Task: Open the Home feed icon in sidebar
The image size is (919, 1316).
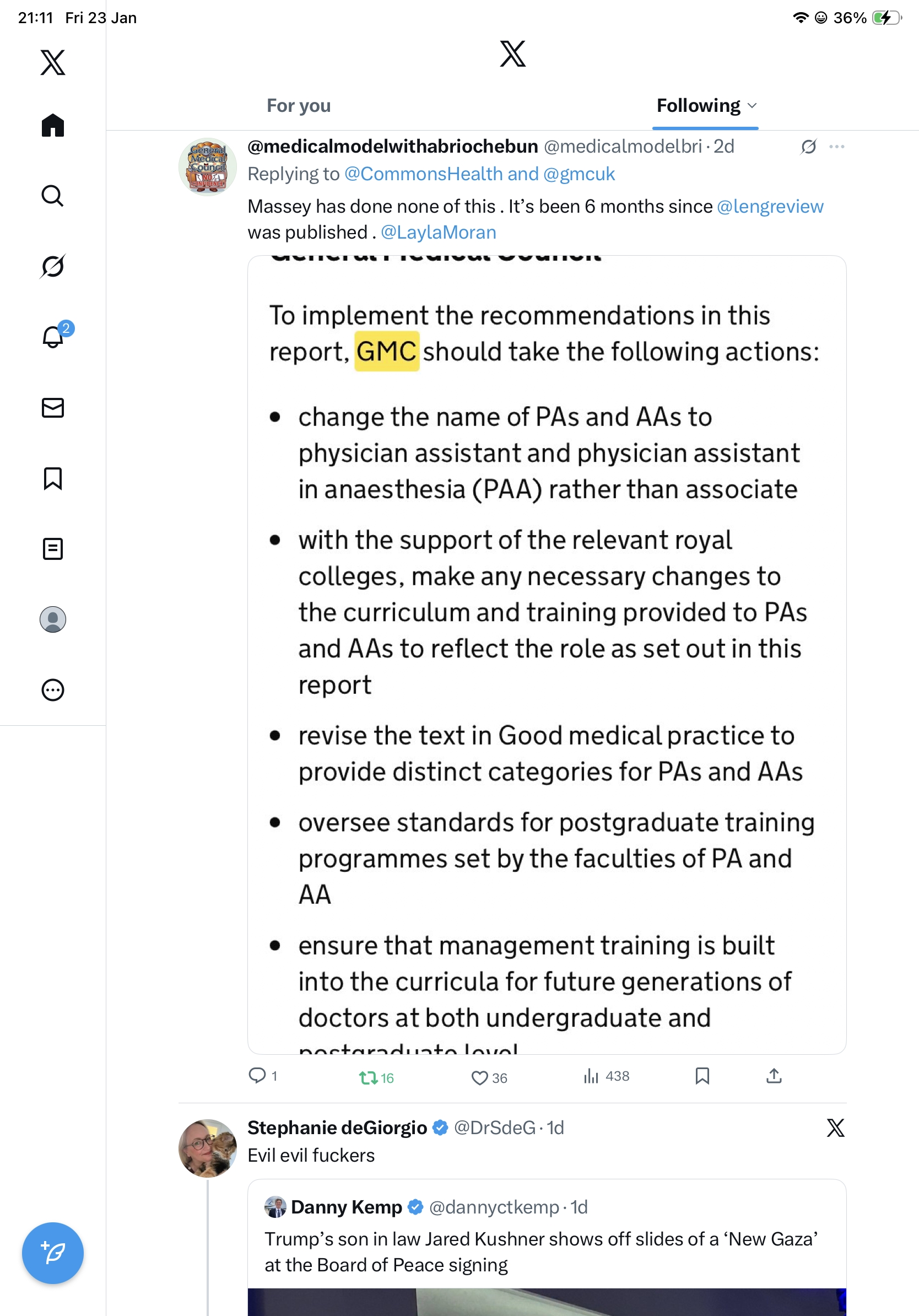Action: click(53, 126)
